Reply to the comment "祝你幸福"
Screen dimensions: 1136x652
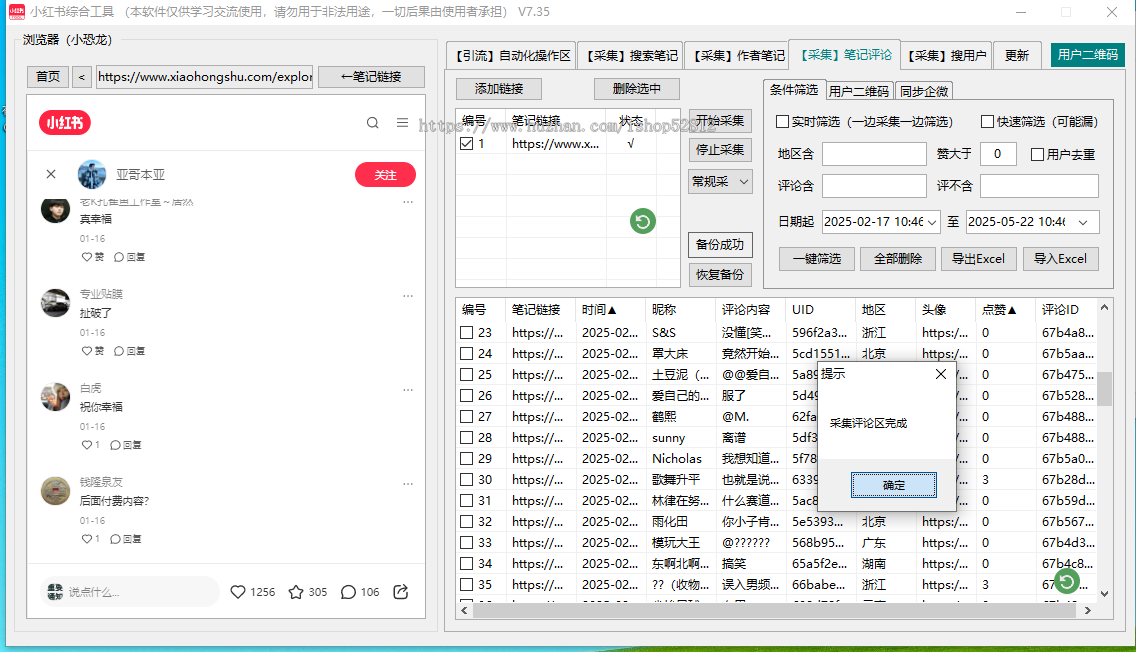[125, 446]
